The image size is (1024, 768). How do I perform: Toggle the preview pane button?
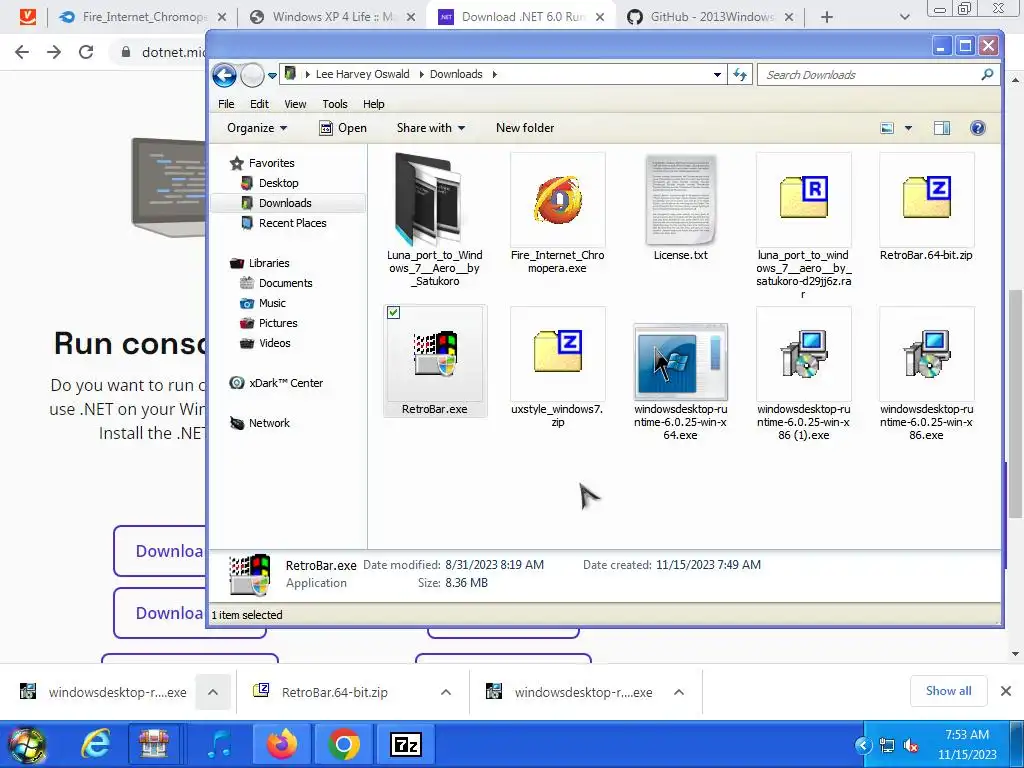(x=942, y=128)
